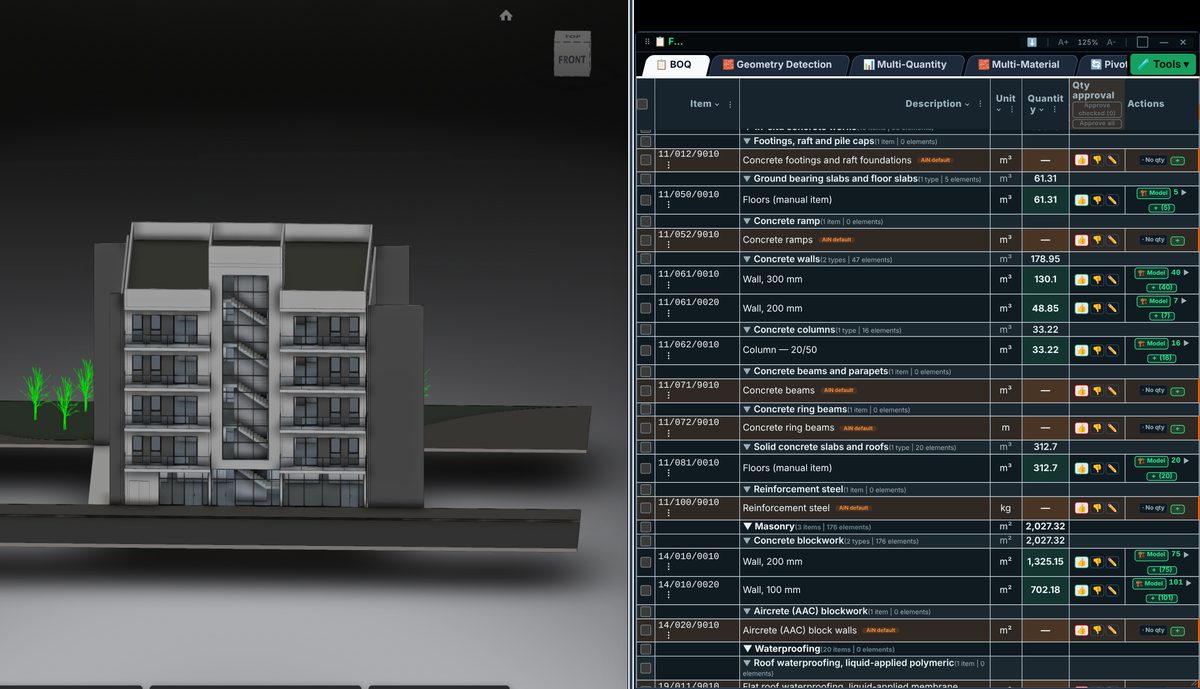Image resolution: width=1200 pixels, height=689 pixels.
Task: Thumbs down Wall, 100 mm 702.18 row
Action: click(1096, 590)
